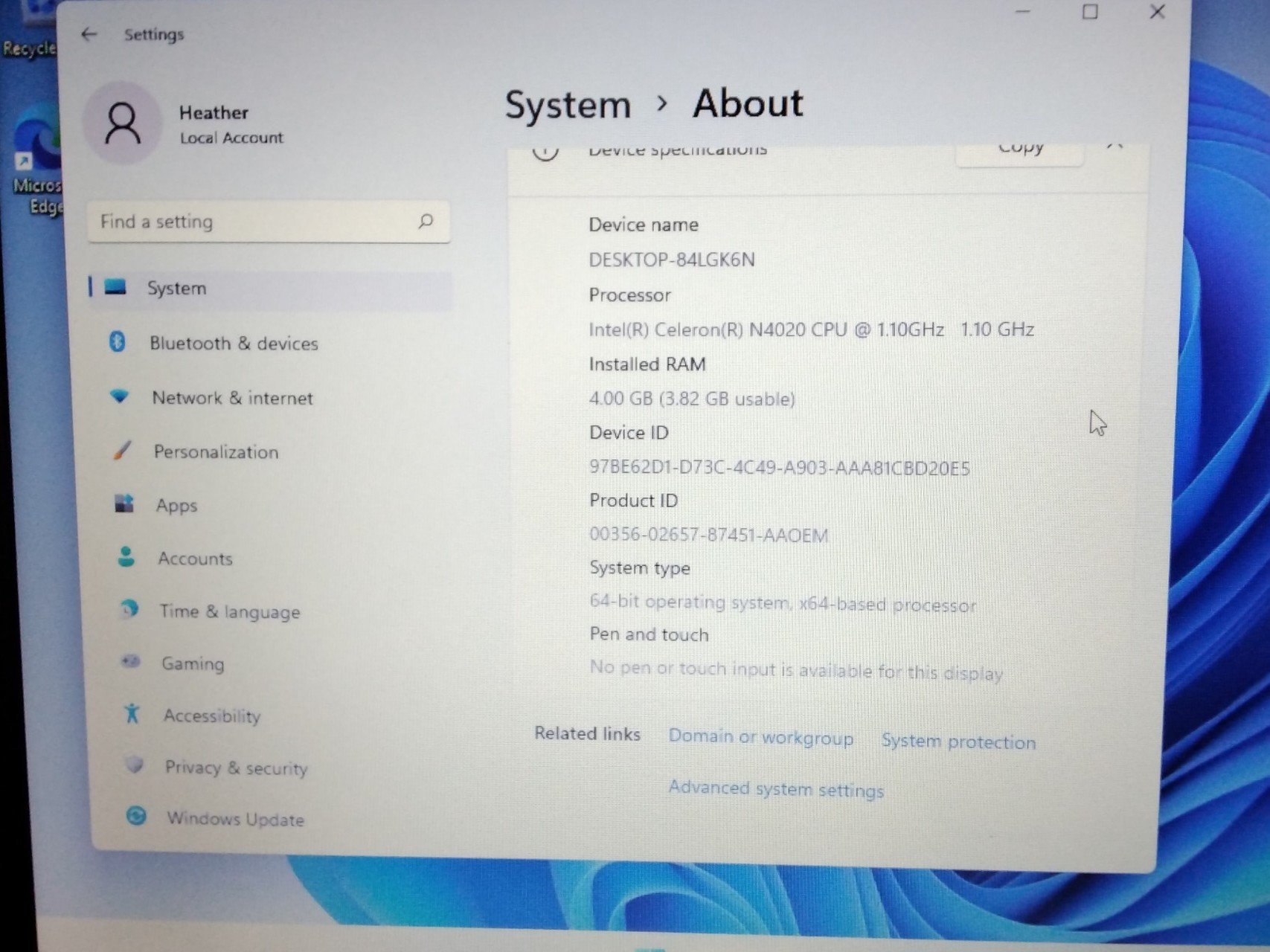The image size is (1270, 952).
Task: Close the Settings window
Action: [1157, 11]
